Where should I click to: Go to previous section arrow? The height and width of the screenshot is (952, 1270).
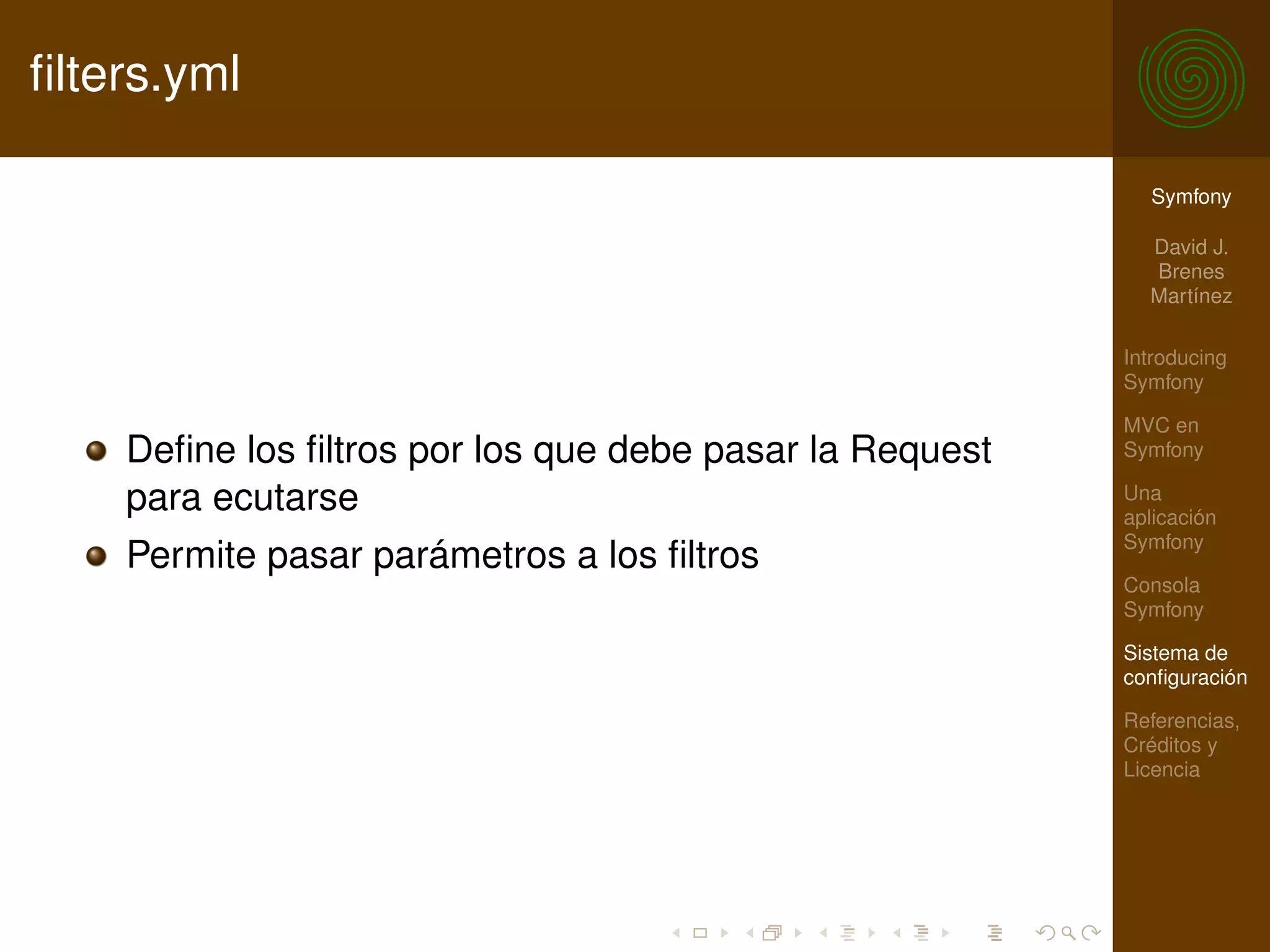point(897,933)
